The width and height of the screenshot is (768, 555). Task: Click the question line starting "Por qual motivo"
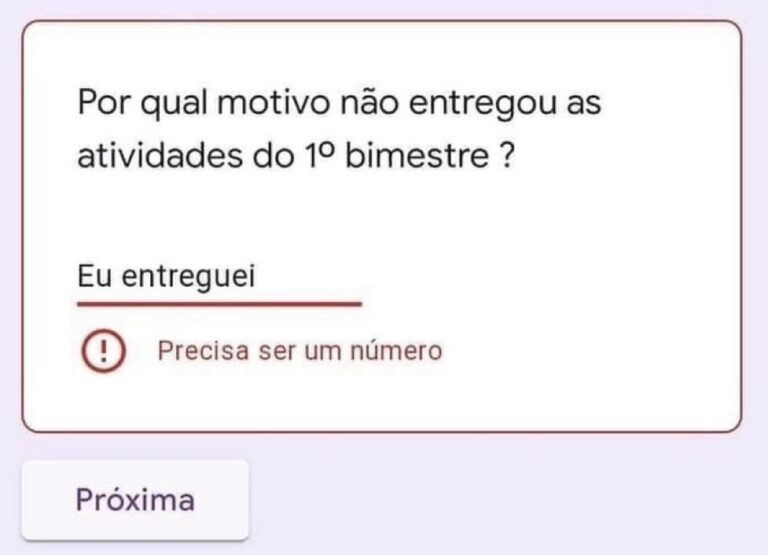(x=339, y=103)
